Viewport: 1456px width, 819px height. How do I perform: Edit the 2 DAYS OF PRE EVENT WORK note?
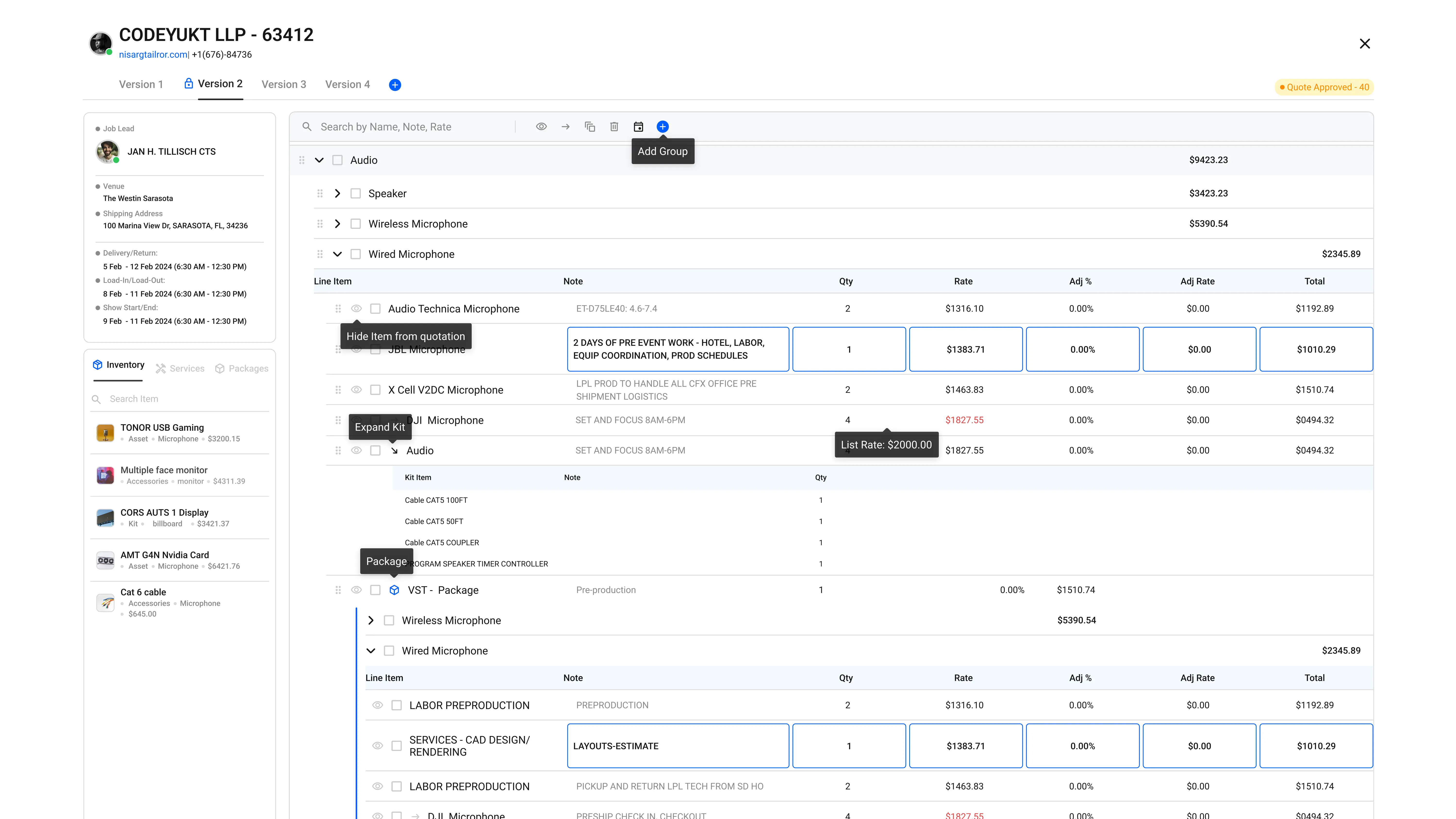click(x=678, y=349)
